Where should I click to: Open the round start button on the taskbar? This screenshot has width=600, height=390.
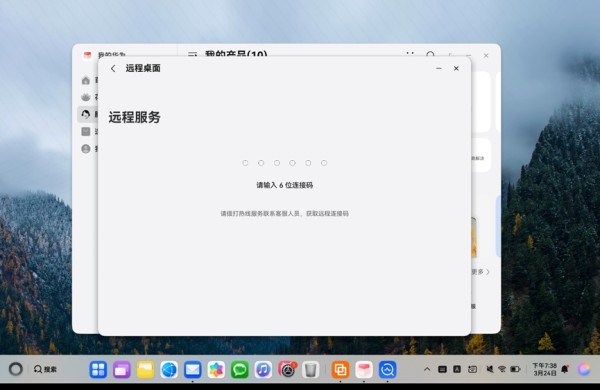[x=16, y=369]
